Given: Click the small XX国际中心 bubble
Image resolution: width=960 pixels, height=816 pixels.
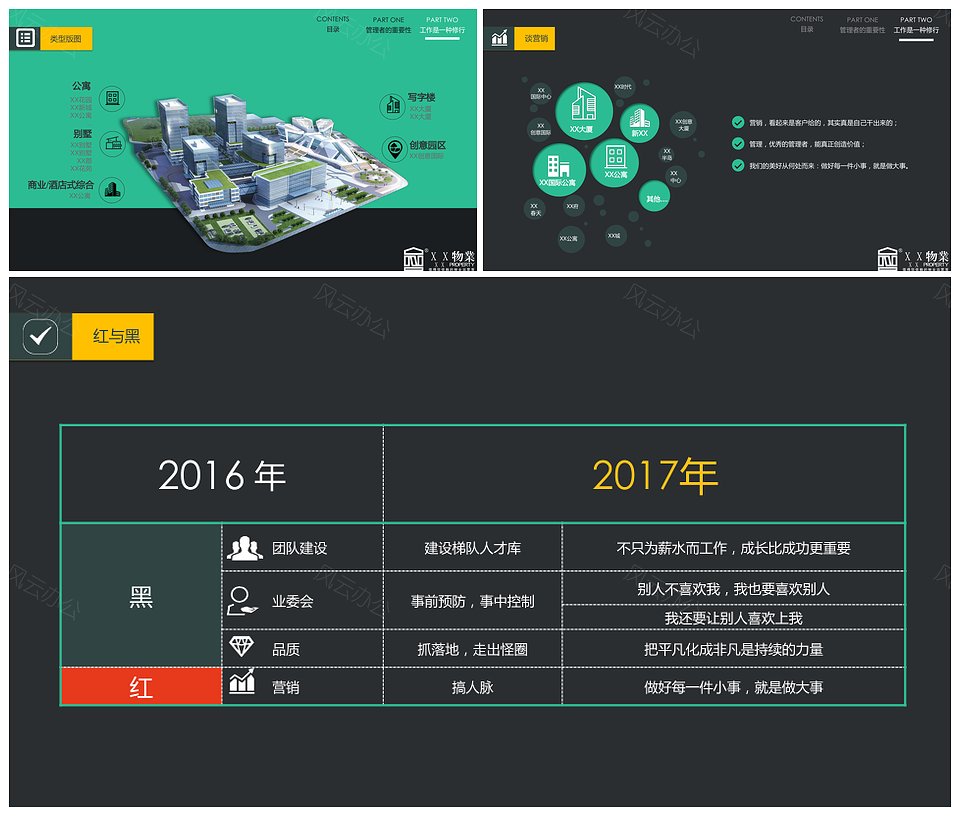Looking at the screenshot, I should pos(541,94).
